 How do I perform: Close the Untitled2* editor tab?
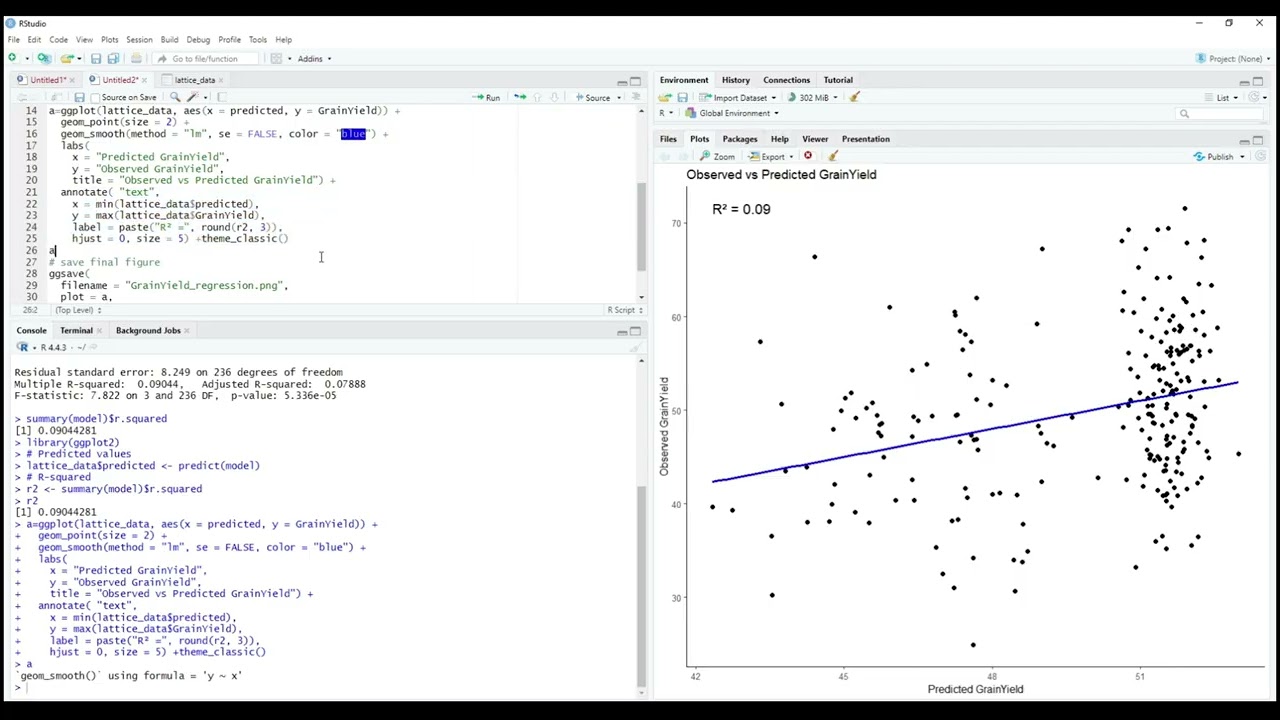144,80
